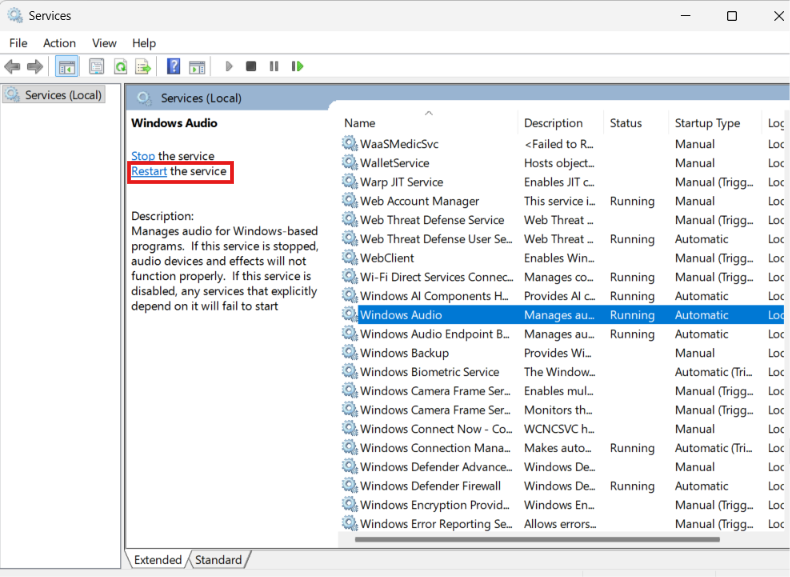Select the highlighted Windows Audio row
Screen dimensions: 790x577
(x=562, y=315)
